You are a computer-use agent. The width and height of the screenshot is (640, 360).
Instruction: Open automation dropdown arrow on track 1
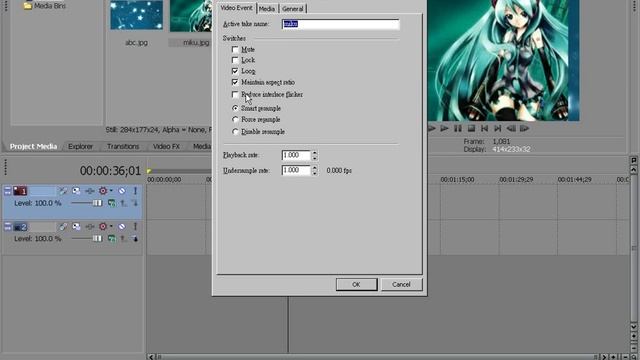[111, 191]
